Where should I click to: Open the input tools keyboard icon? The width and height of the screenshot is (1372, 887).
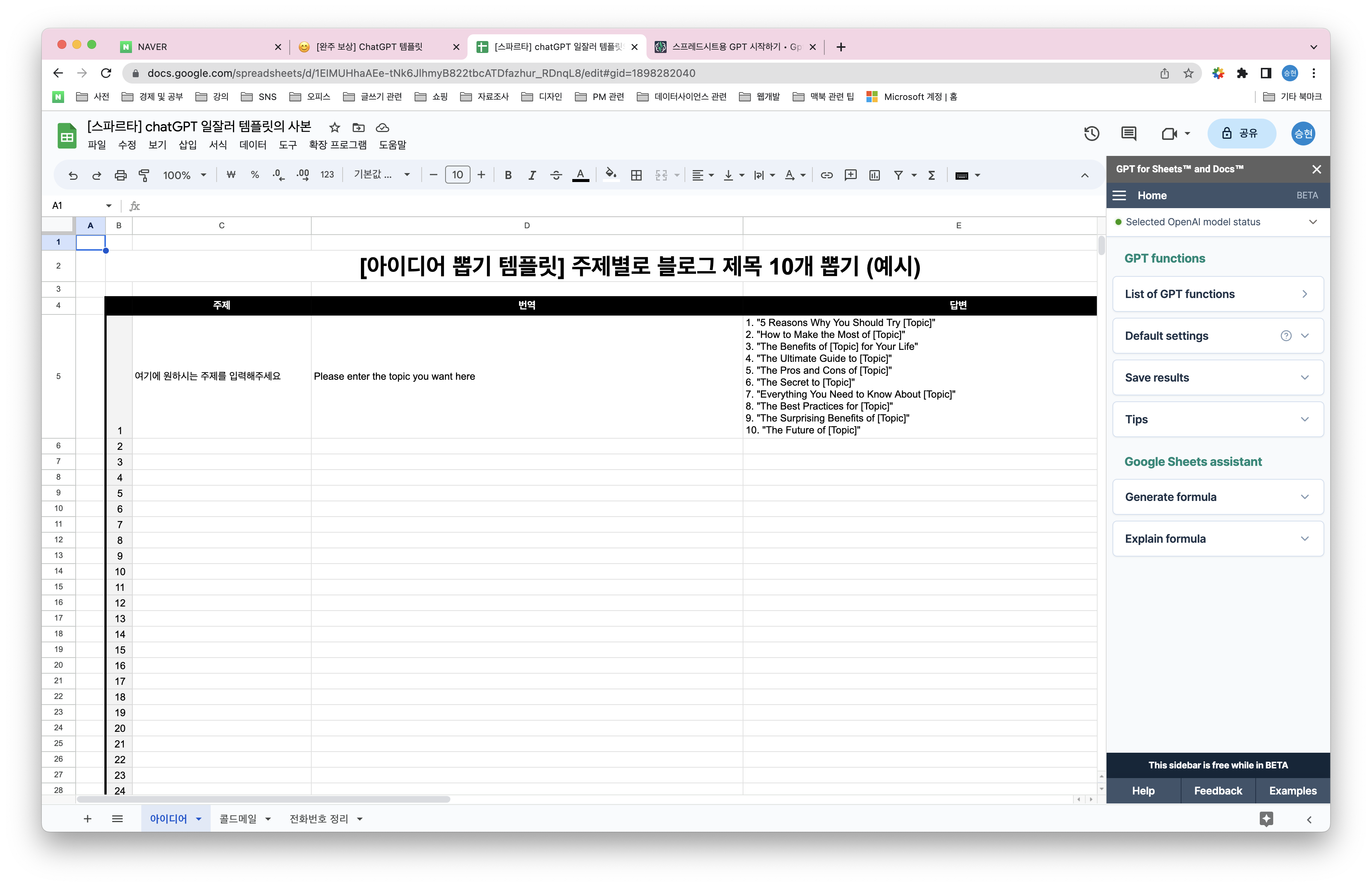coord(962,175)
